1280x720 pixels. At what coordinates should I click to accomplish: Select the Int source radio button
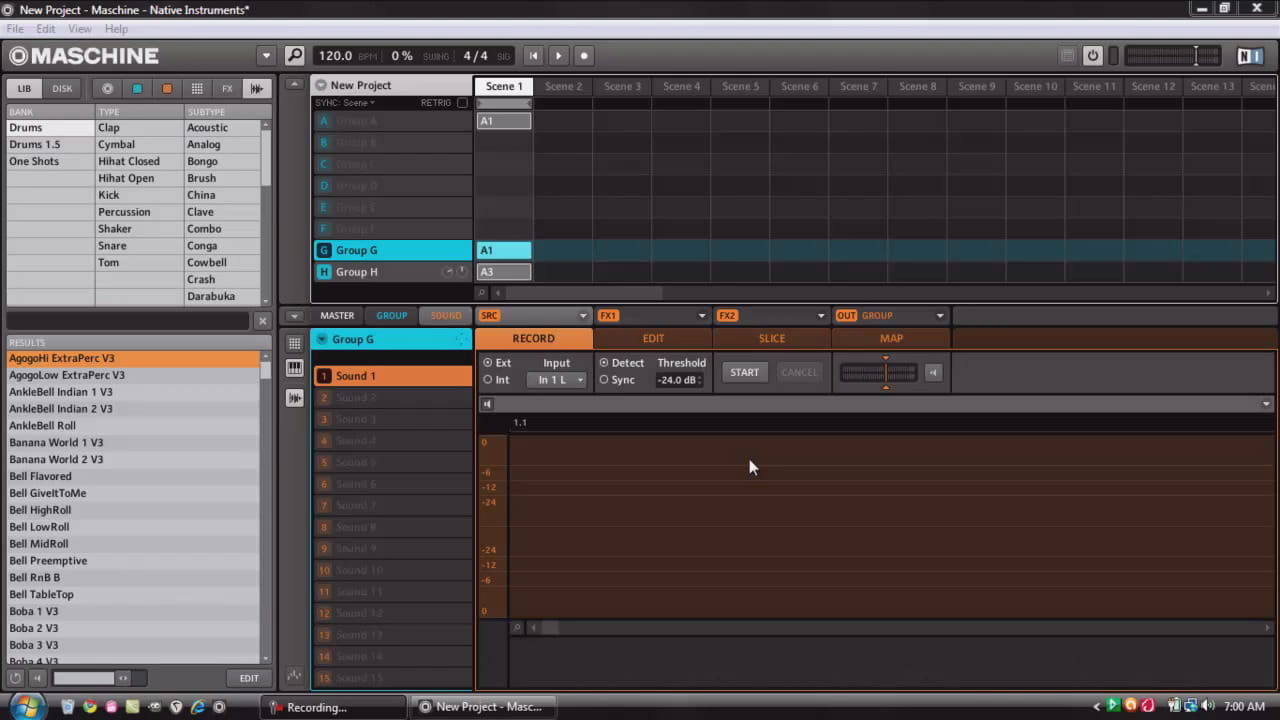pos(488,380)
